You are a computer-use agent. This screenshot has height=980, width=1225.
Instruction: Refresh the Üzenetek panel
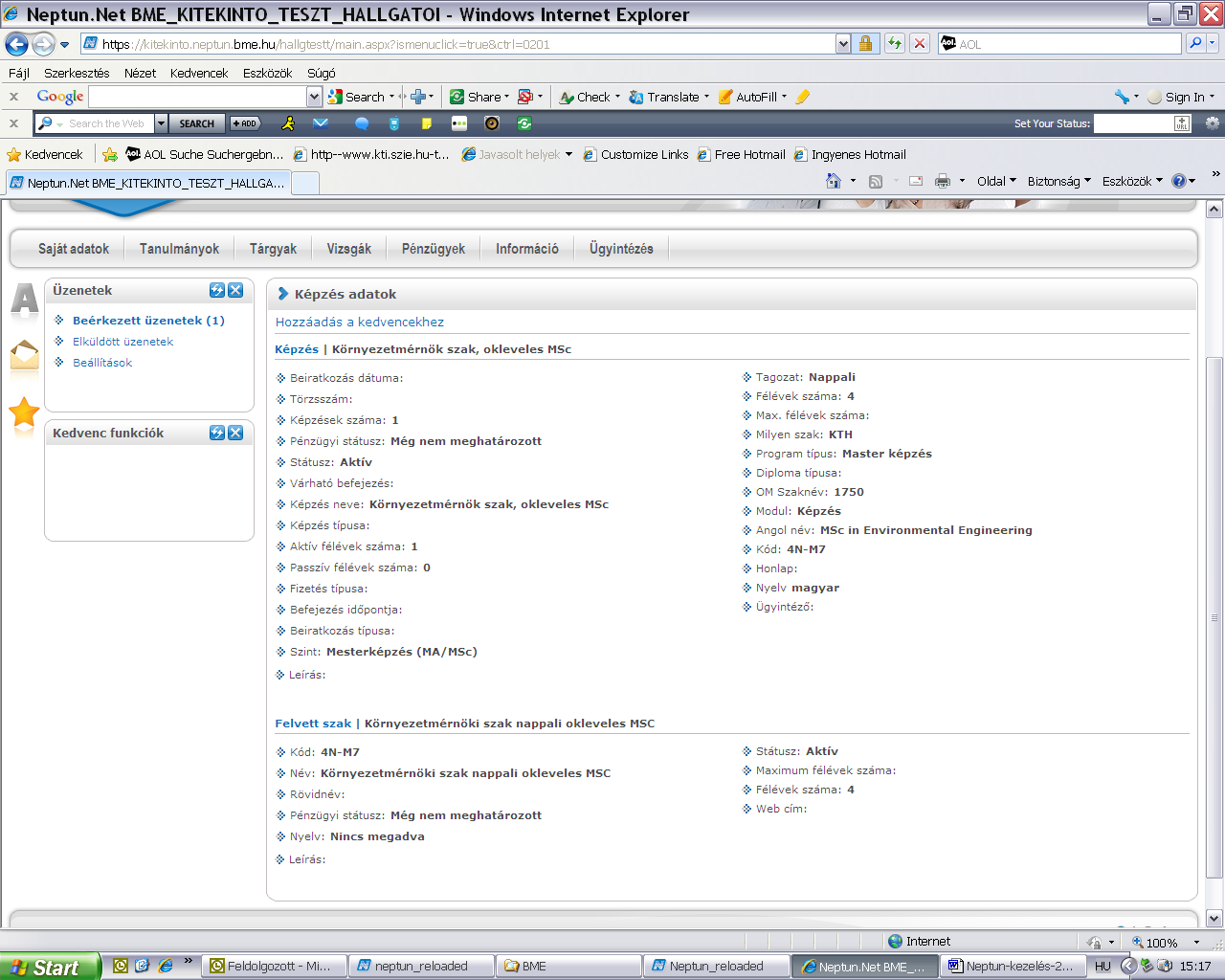tap(217, 290)
